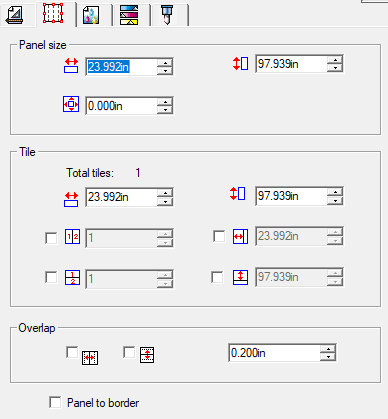Click the panel height icon in Panel size
388x419 pixels.
tap(240, 63)
